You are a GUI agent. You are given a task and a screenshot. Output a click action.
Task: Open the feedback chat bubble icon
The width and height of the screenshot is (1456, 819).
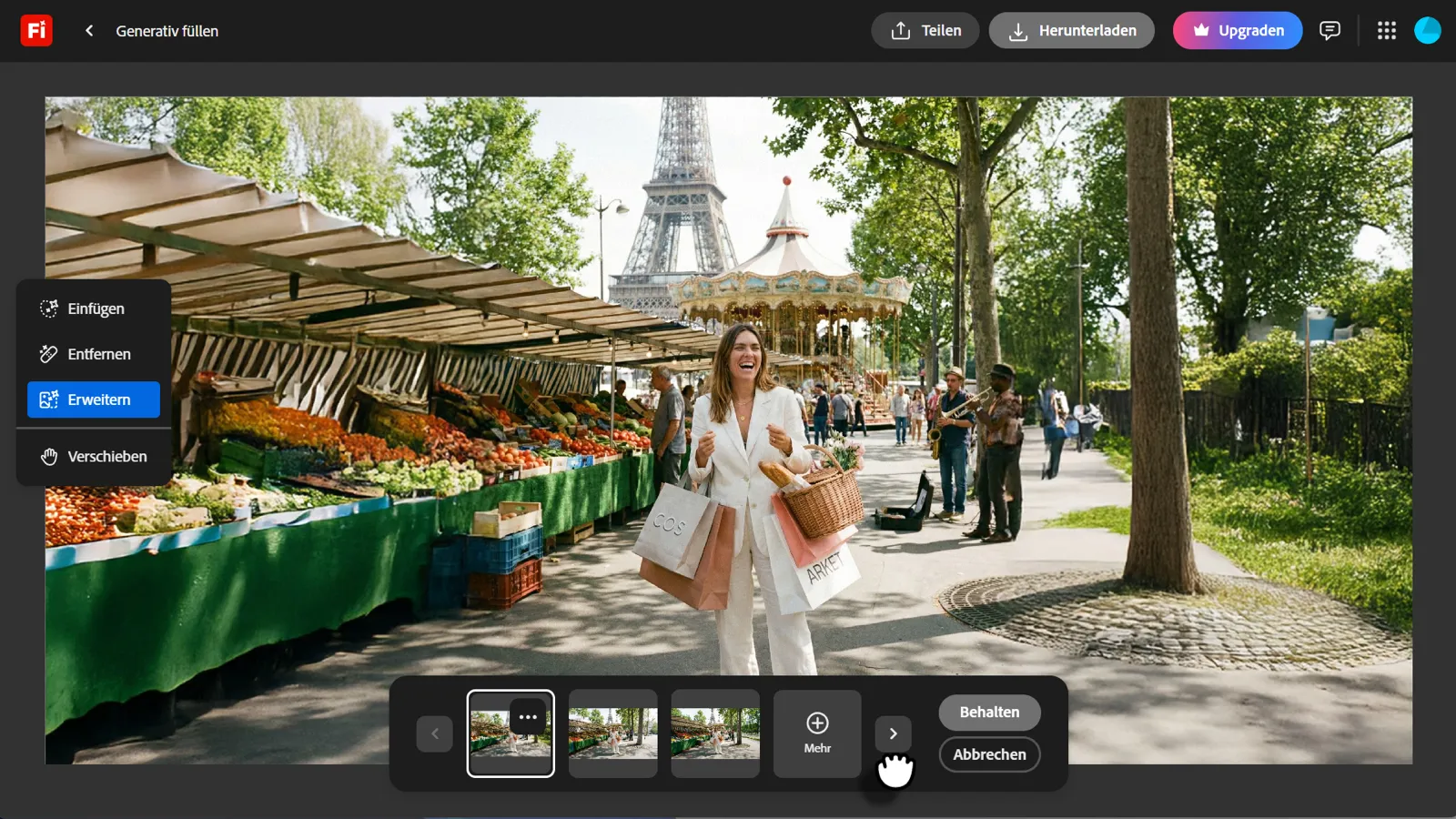(1330, 31)
